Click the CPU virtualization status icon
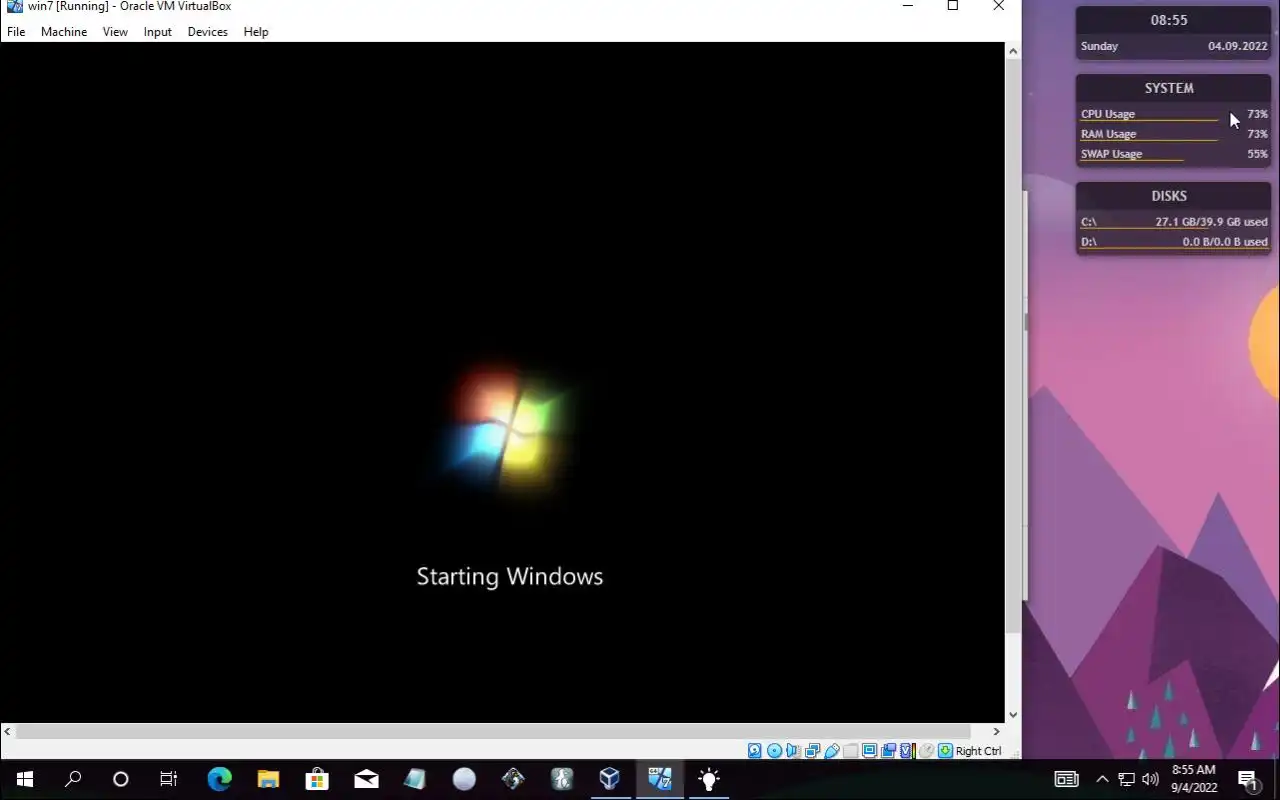 point(906,751)
